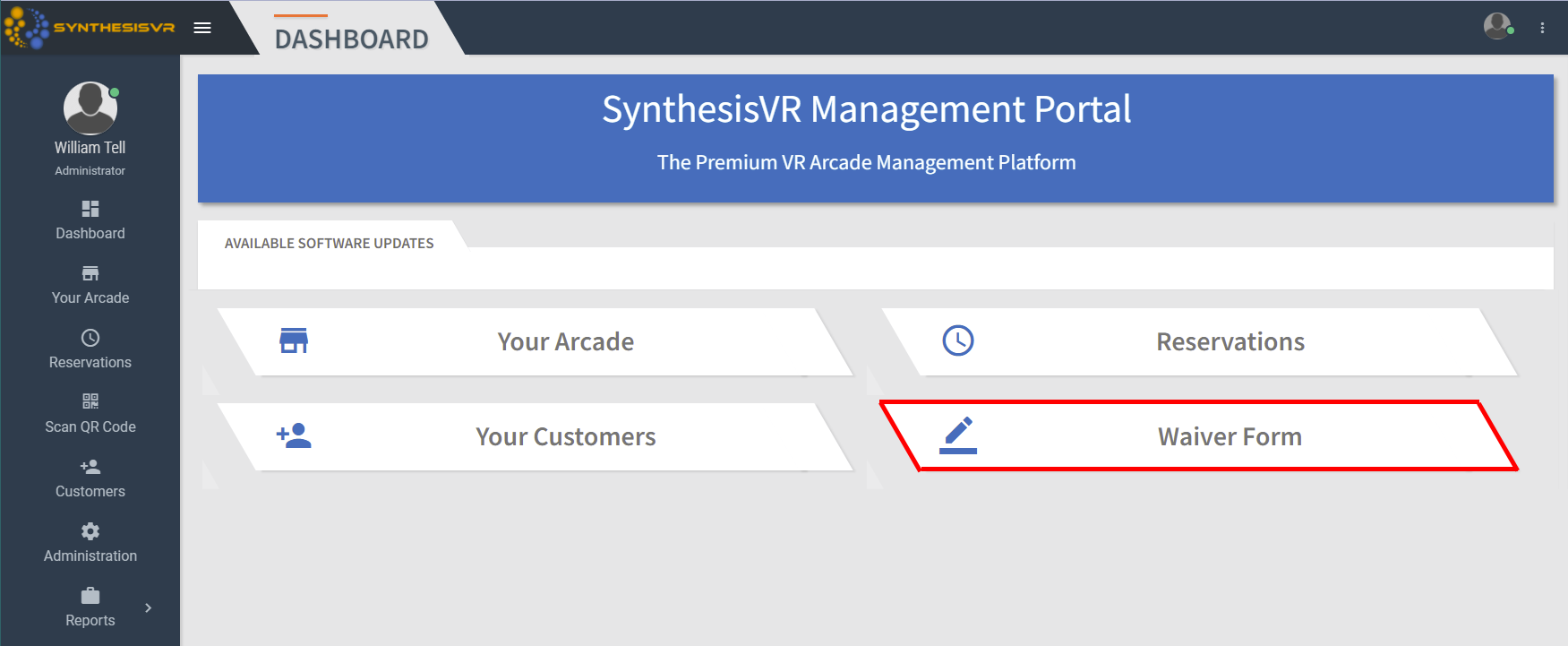1568x646 pixels.
Task: Click the SynthesisVR Management Portal heading
Action: click(x=866, y=110)
